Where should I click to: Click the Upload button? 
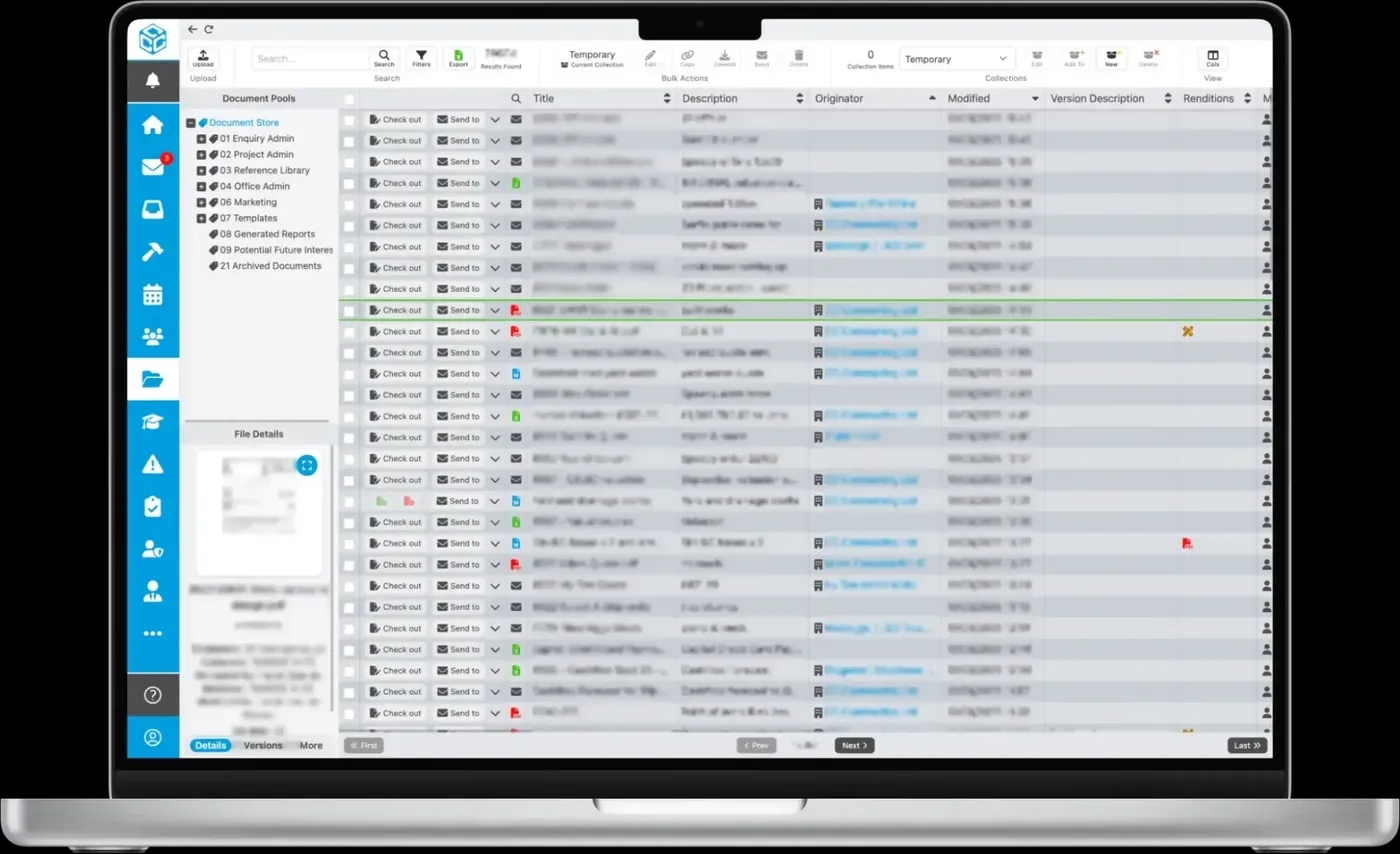point(203,59)
